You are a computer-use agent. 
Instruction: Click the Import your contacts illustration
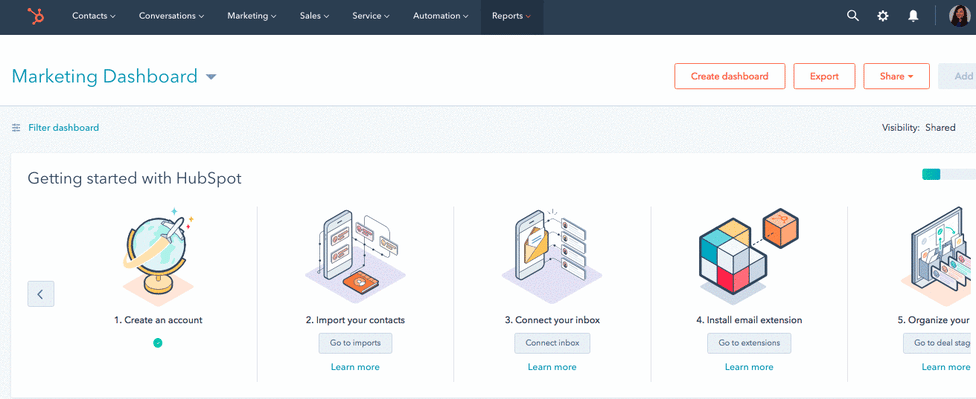pos(355,256)
